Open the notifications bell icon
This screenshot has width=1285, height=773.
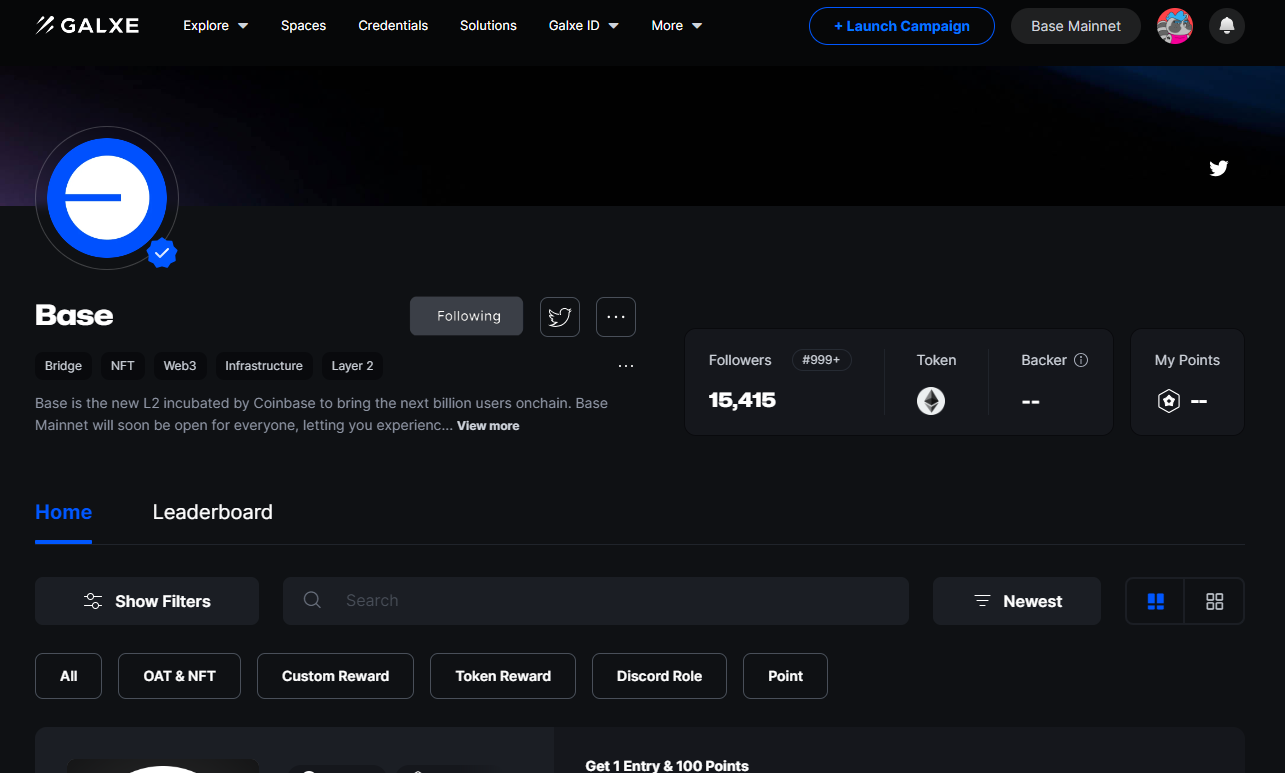click(x=1226, y=26)
